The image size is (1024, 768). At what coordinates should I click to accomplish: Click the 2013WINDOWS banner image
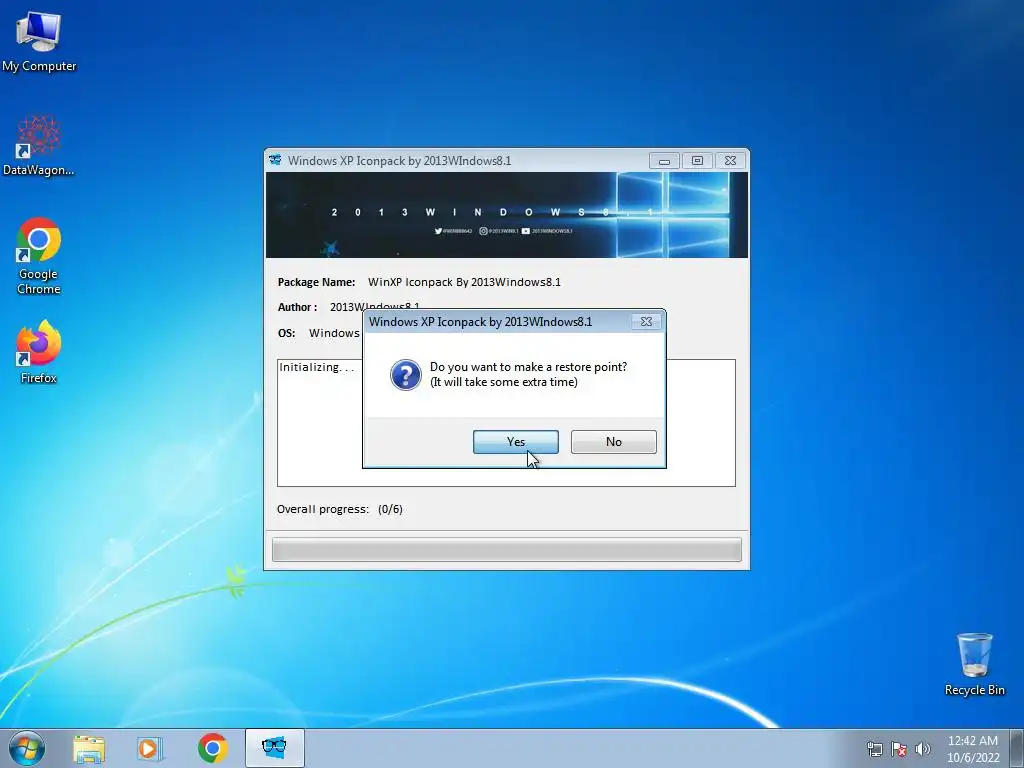coord(507,215)
